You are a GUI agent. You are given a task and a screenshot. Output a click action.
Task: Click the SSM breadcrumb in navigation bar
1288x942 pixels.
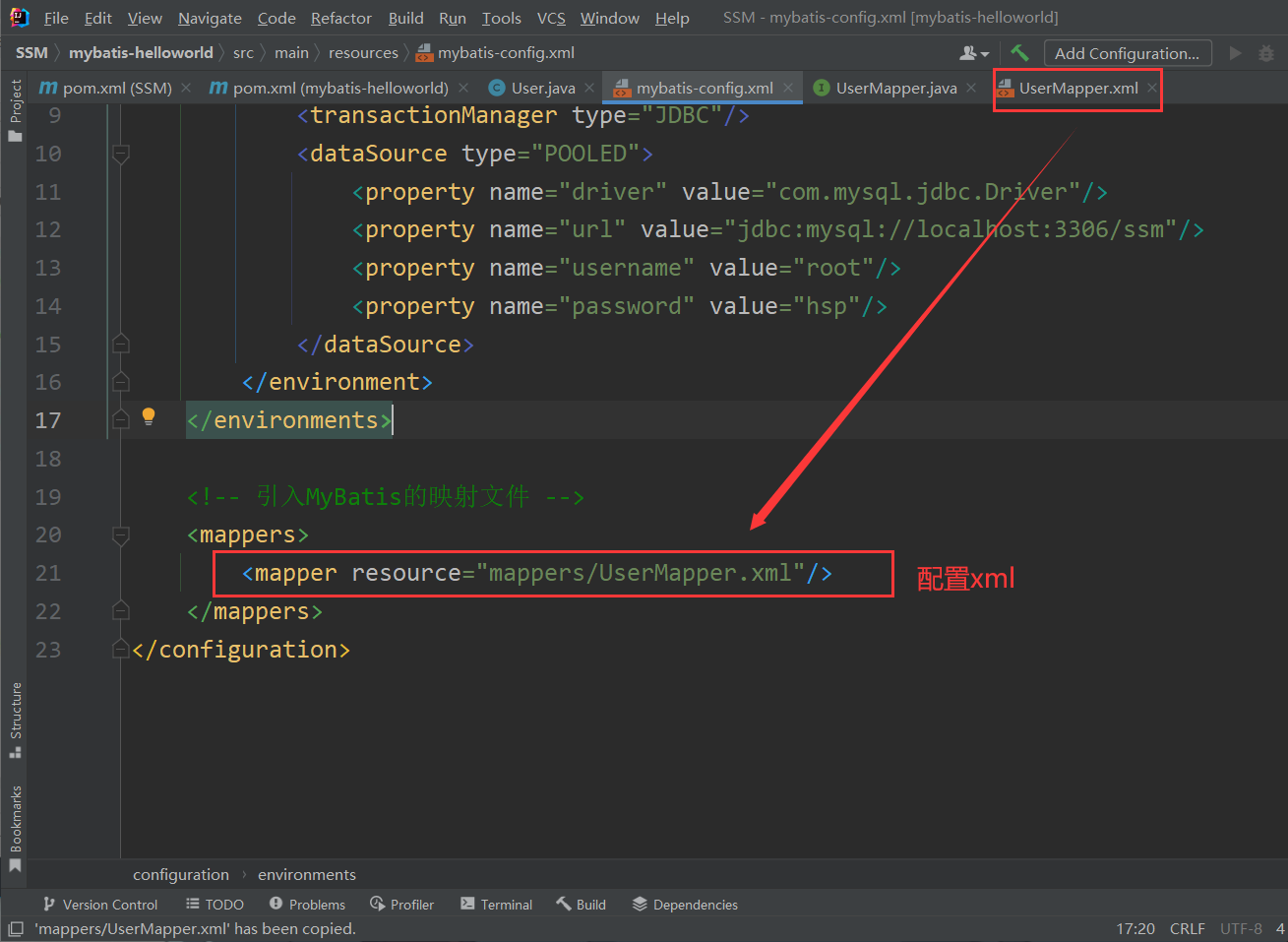click(x=31, y=52)
